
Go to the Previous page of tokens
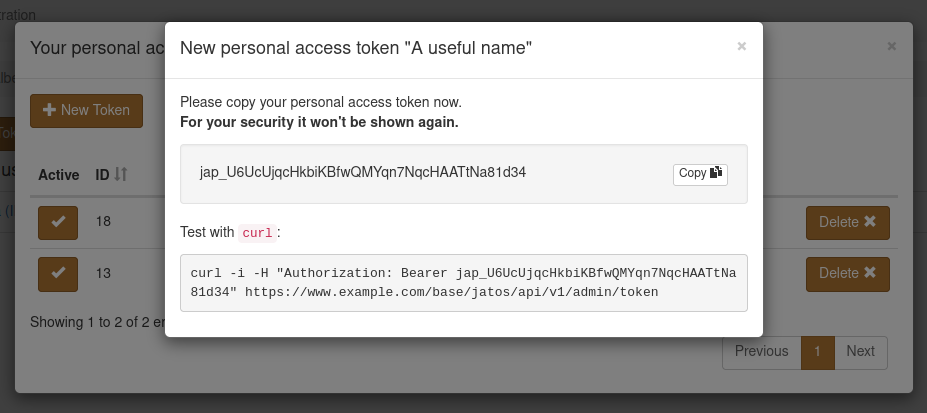[x=761, y=352]
